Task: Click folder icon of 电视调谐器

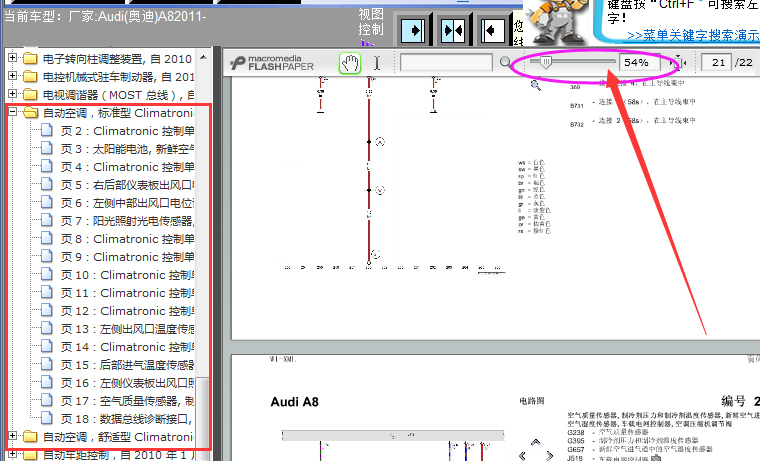Action: pyautogui.click(x=30, y=94)
